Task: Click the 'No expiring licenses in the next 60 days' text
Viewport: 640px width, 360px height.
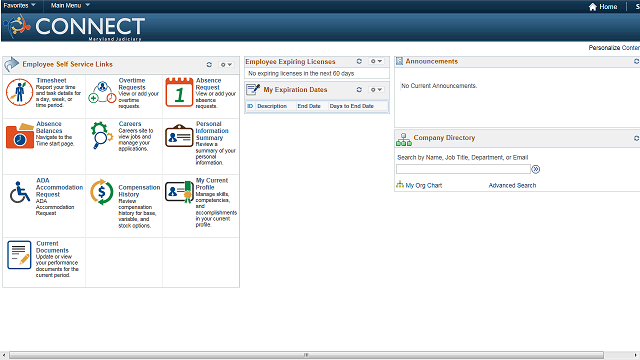Action: [x=301, y=73]
